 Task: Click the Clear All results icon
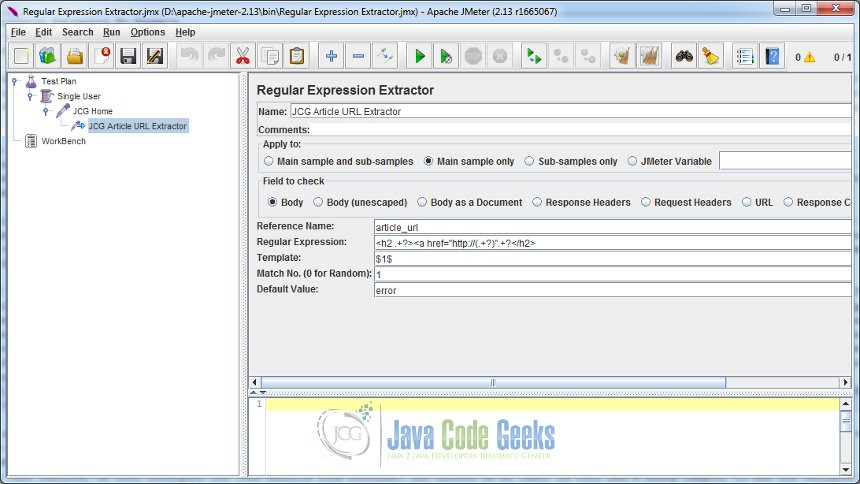649,56
